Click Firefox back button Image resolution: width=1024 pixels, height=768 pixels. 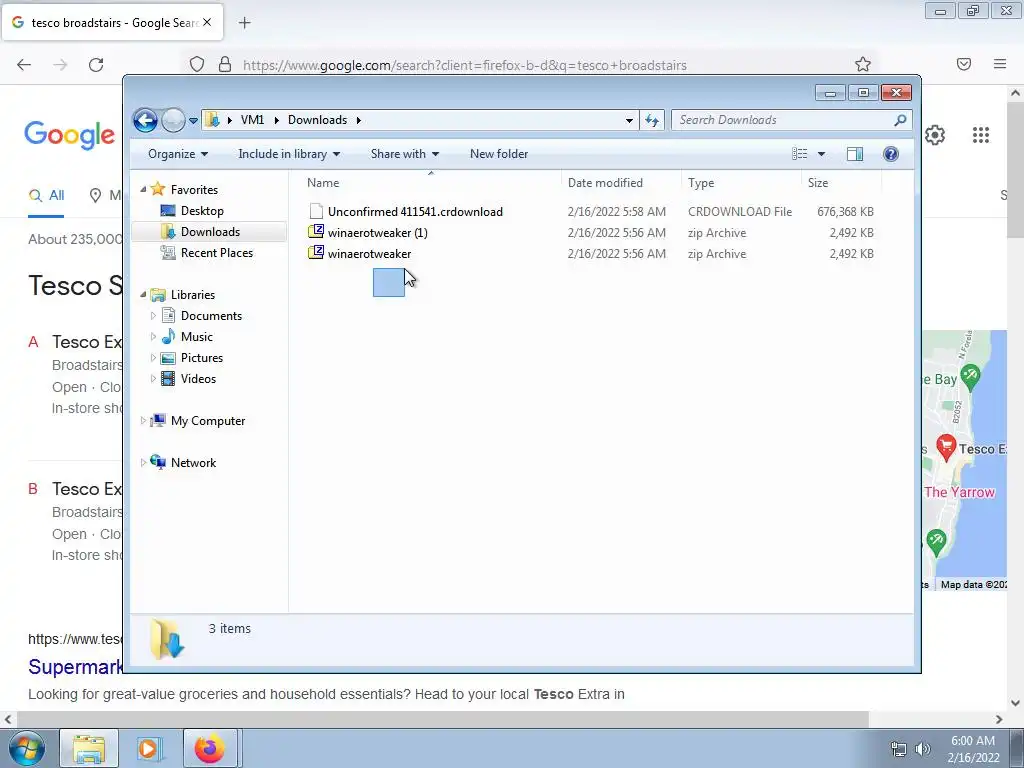point(24,65)
